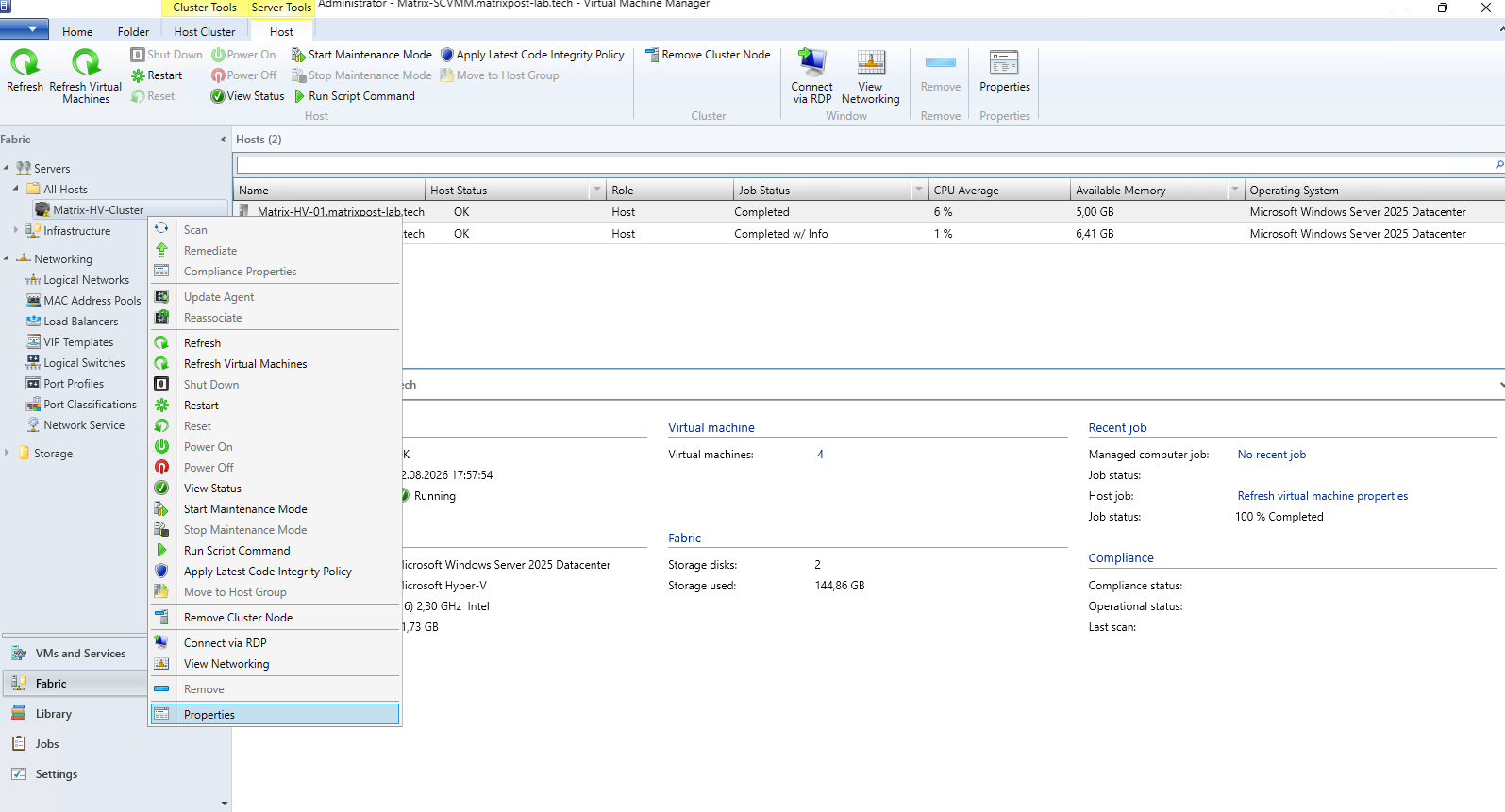Open Connect via RDP from ribbon
1505x812 pixels.
click(x=811, y=75)
